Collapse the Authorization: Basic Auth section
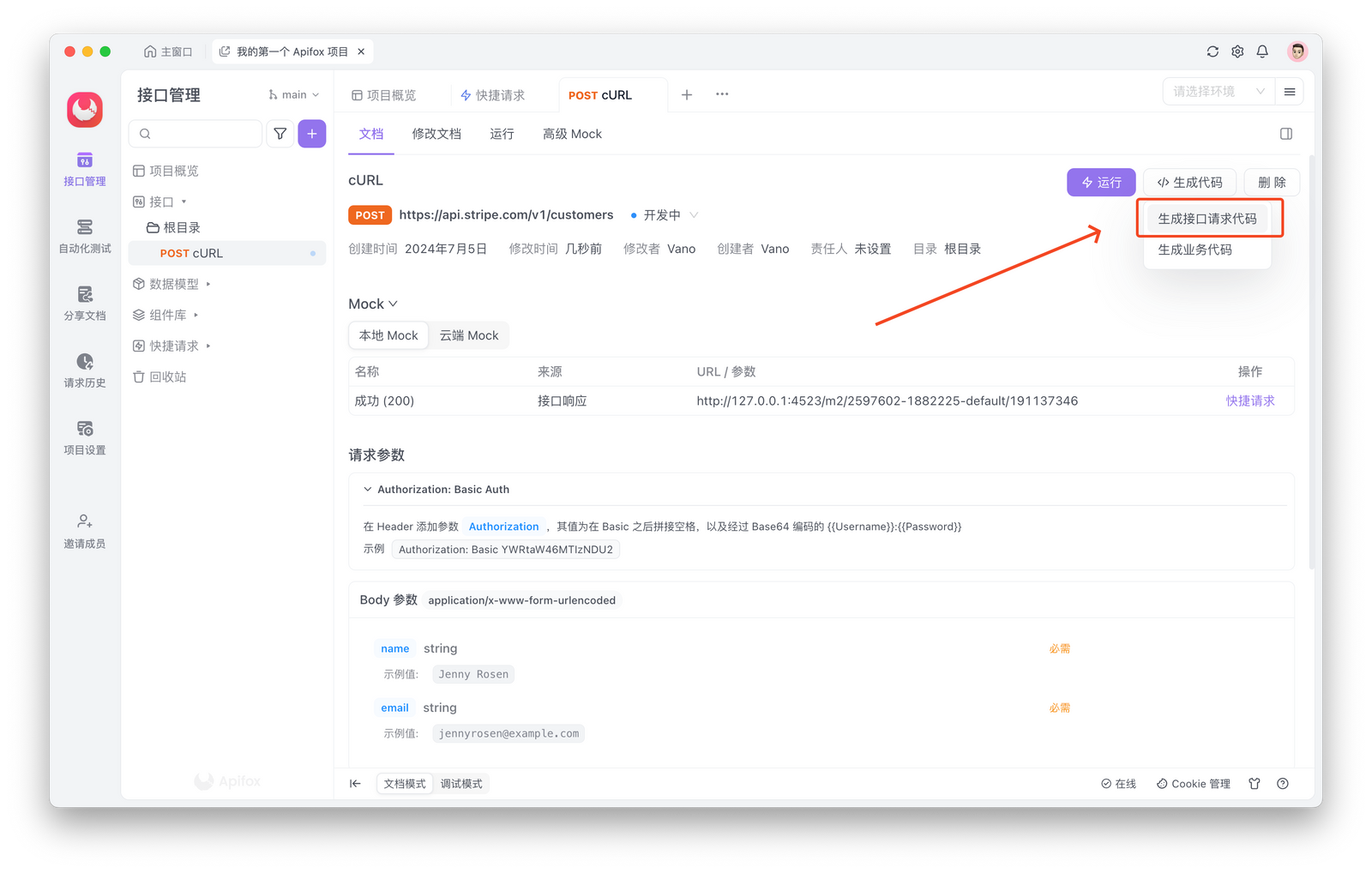This screenshot has width=1372, height=873. pos(367,489)
